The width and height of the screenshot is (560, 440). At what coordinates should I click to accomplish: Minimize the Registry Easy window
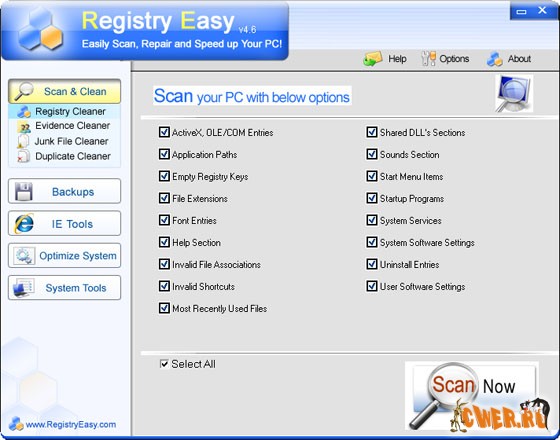521,11
